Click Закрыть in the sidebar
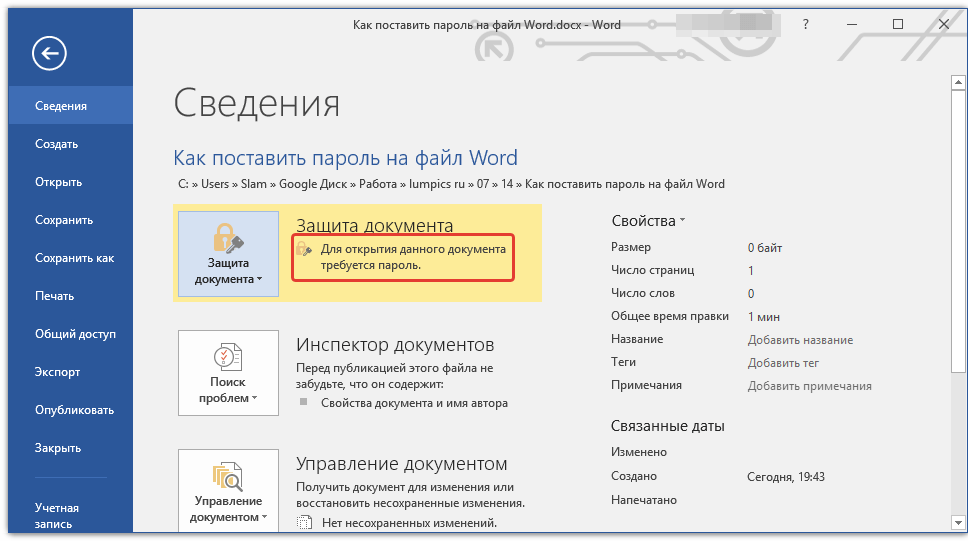Screen dimensions: 968x541 point(57,448)
